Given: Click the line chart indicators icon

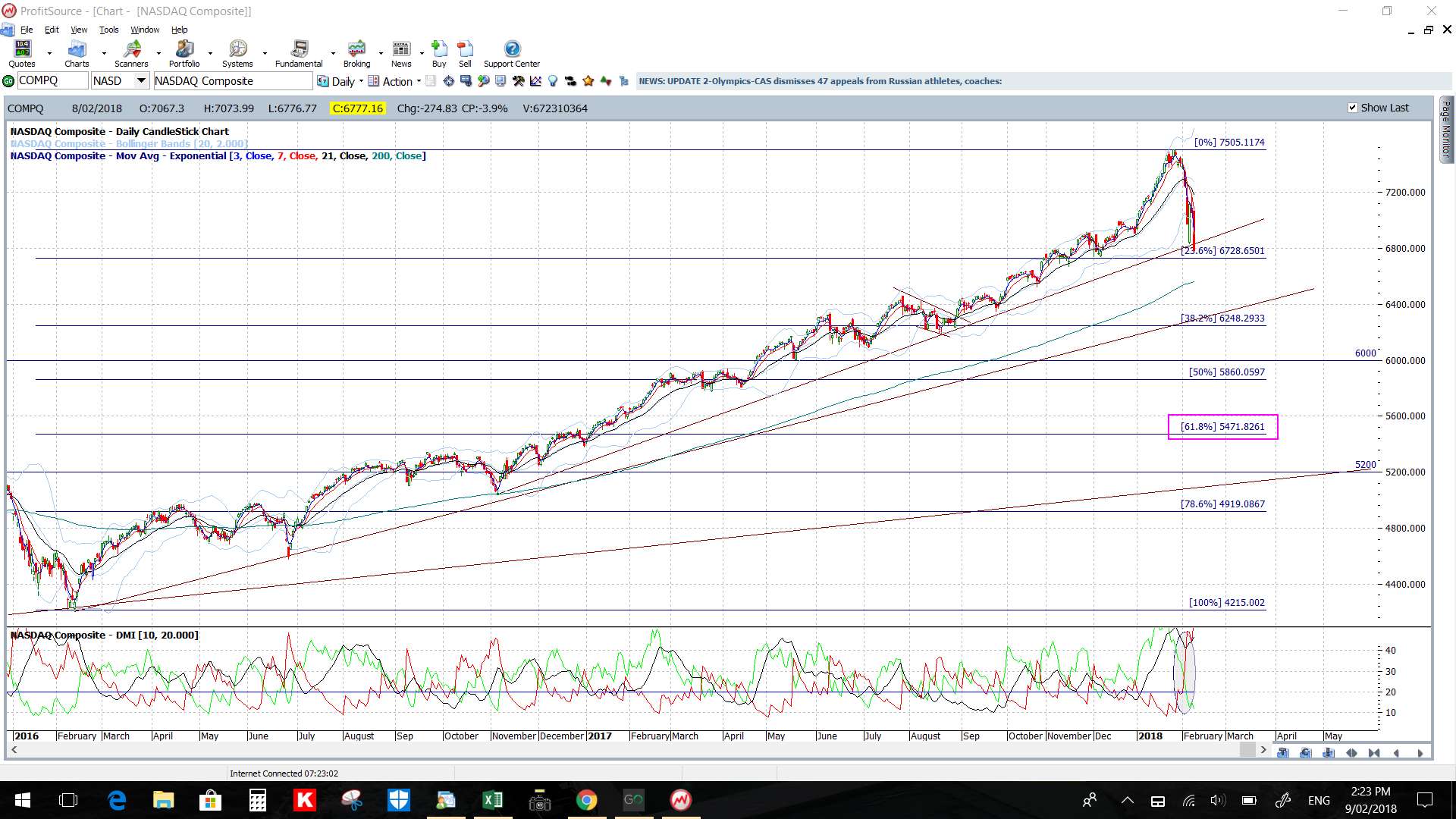Looking at the screenshot, I should click(535, 81).
